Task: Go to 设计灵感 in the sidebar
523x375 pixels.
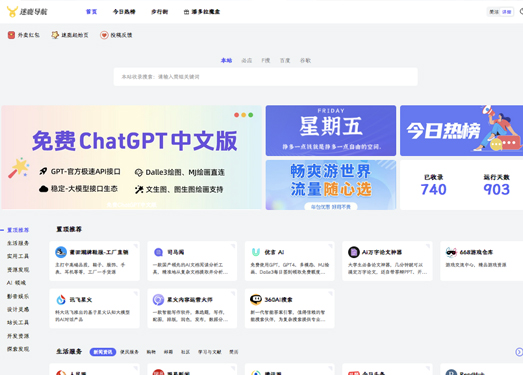Action: tap(18, 309)
